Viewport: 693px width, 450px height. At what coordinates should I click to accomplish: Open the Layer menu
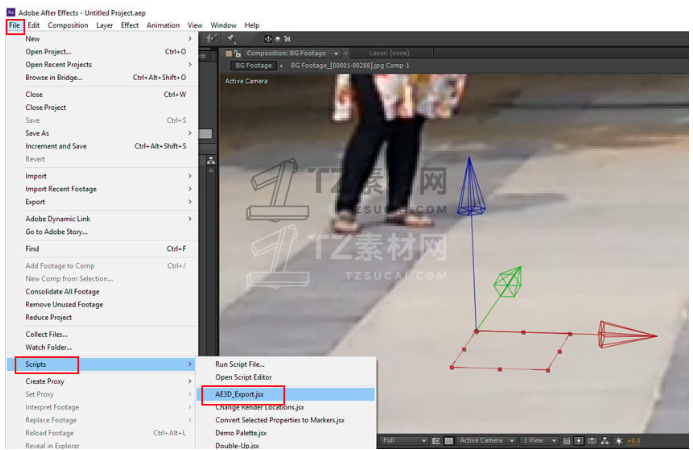tap(105, 26)
